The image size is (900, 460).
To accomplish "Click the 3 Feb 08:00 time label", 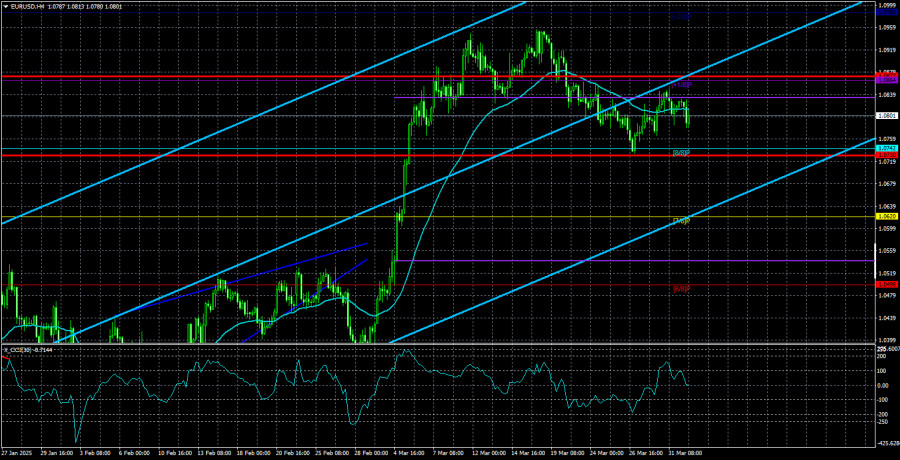I will (x=94, y=453).
